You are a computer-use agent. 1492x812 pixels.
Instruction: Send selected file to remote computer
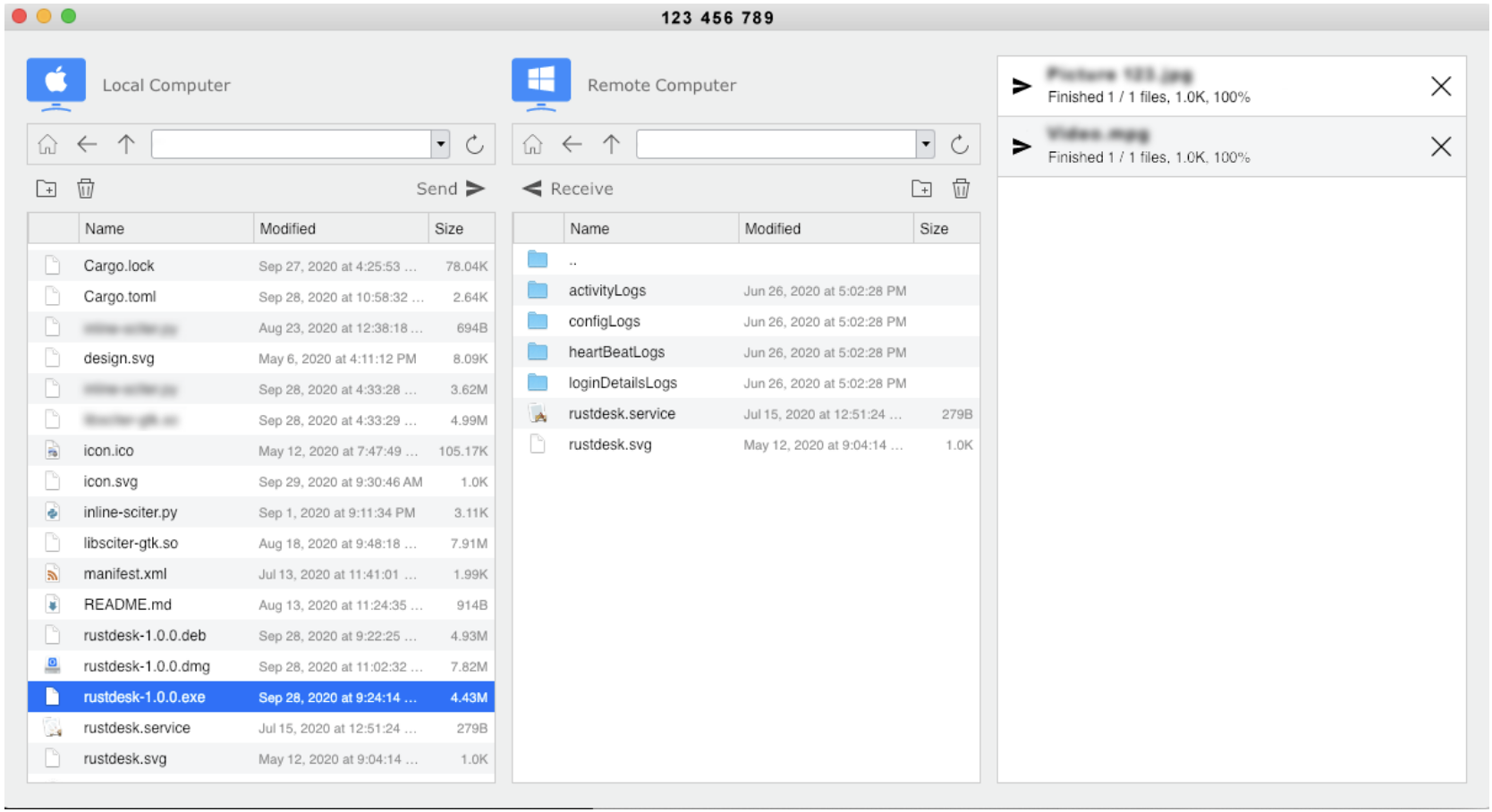pos(451,189)
